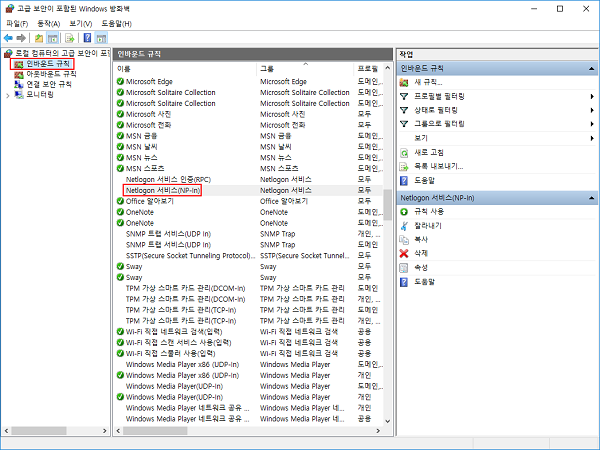The image size is (600, 450).
Task: Click 새로 고침 action
Action: [x=429, y=152]
